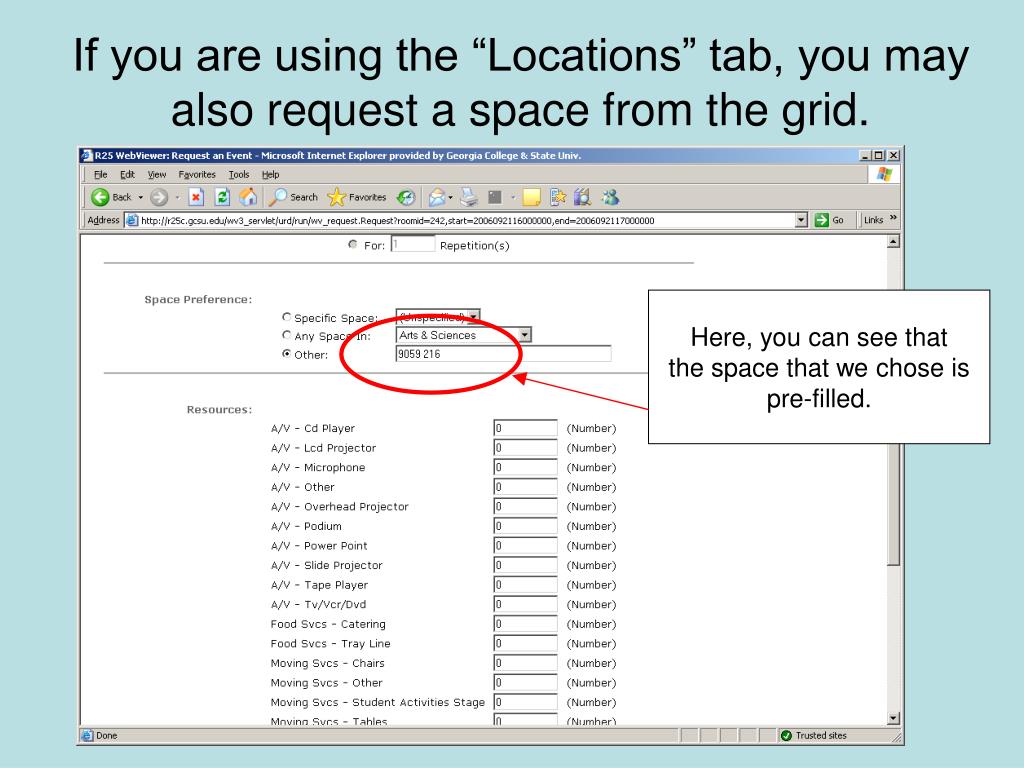
Task: Click the Address bar URL field
Action: point(467,221)
